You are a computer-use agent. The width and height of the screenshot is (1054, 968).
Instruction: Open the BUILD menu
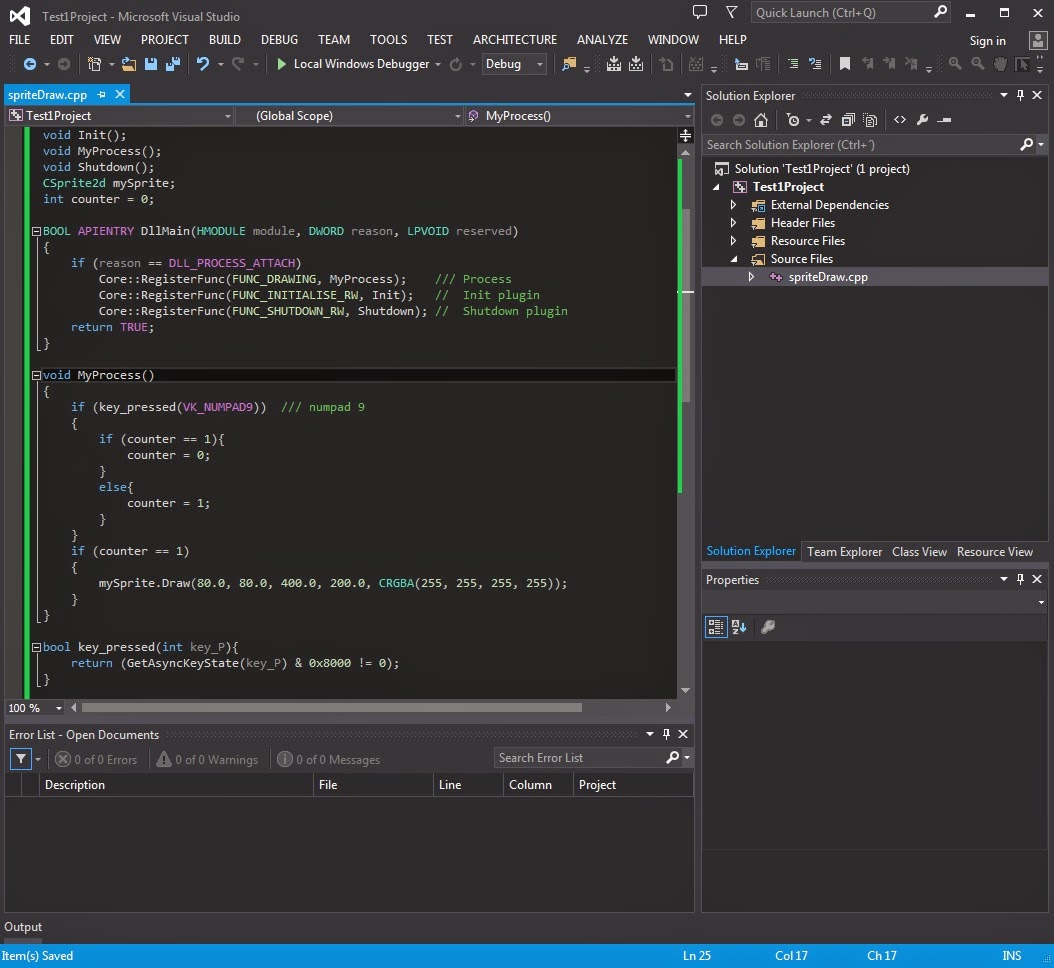coord(225,40)
